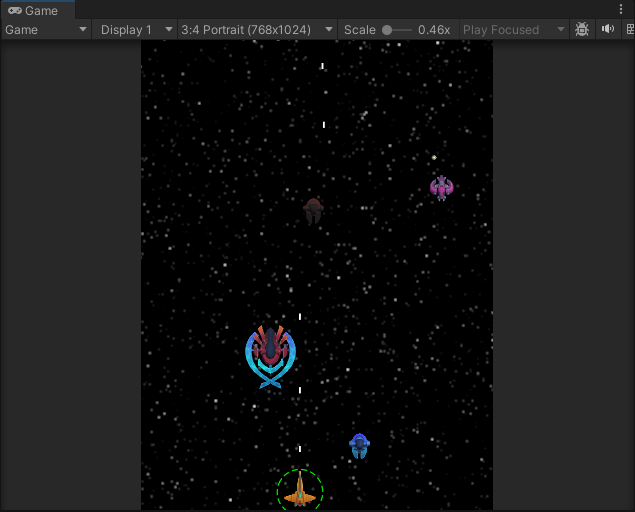Open the three-dot panel options menu

621,9
